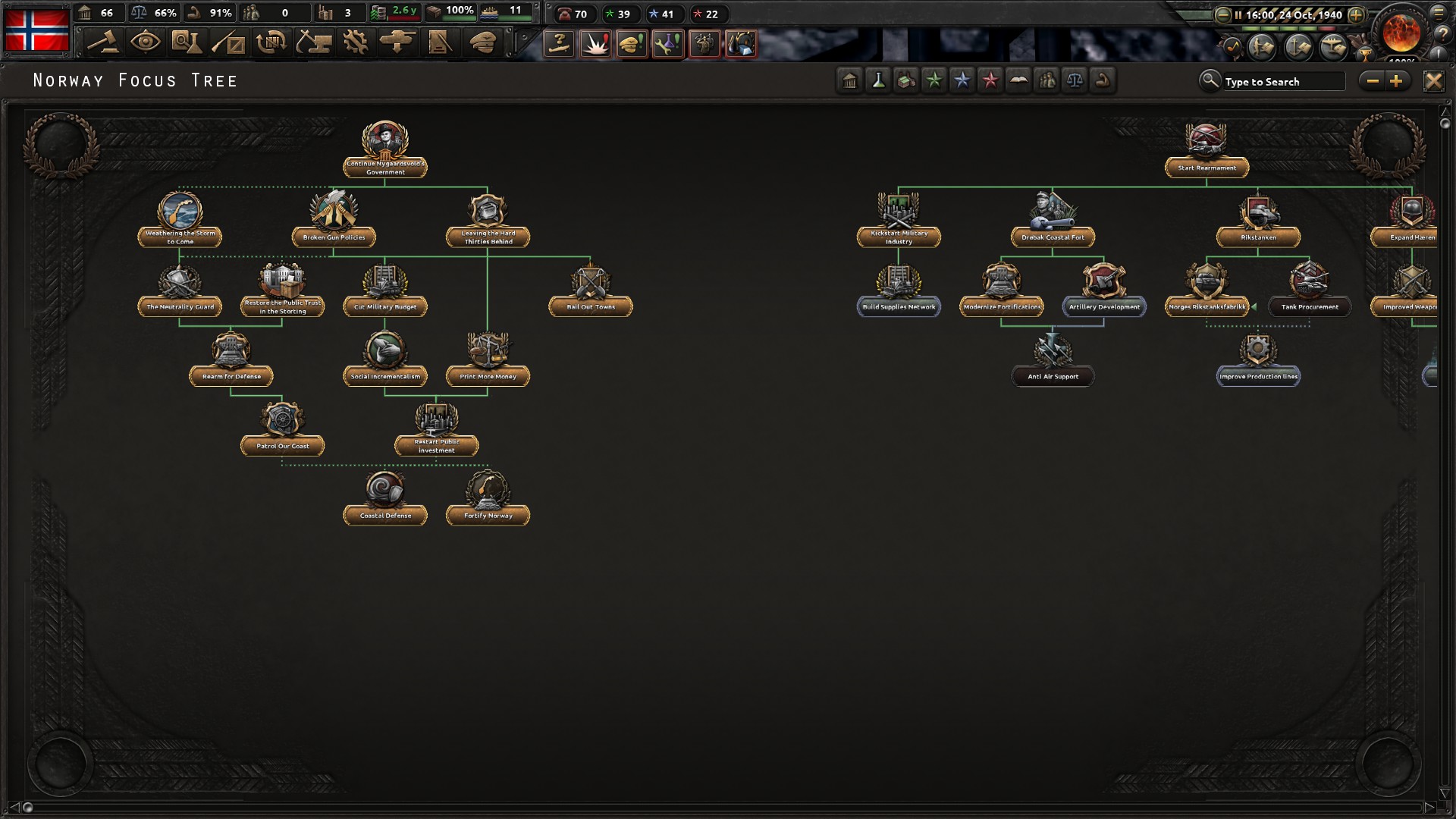This screenshot has width=1456, height=819.
Task: Open Construction with the anvil icon
Action: tap(316, 43)
